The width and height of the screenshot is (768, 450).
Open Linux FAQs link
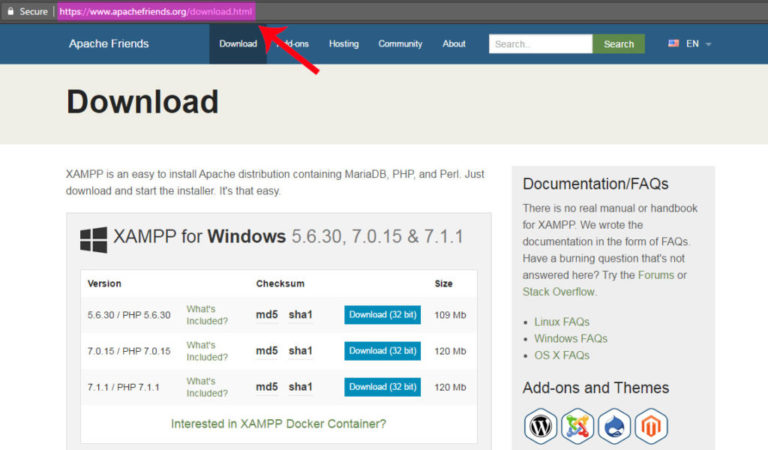562,322
